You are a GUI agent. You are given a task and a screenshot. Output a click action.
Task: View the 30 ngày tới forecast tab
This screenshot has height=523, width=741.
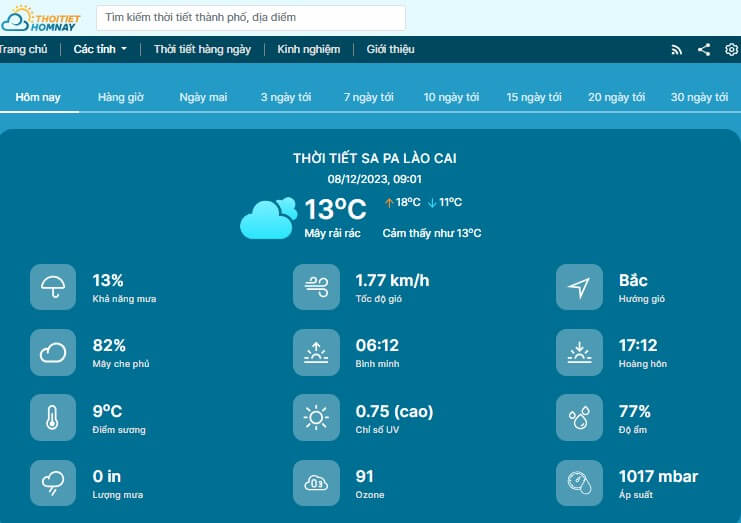coord(699,97)
